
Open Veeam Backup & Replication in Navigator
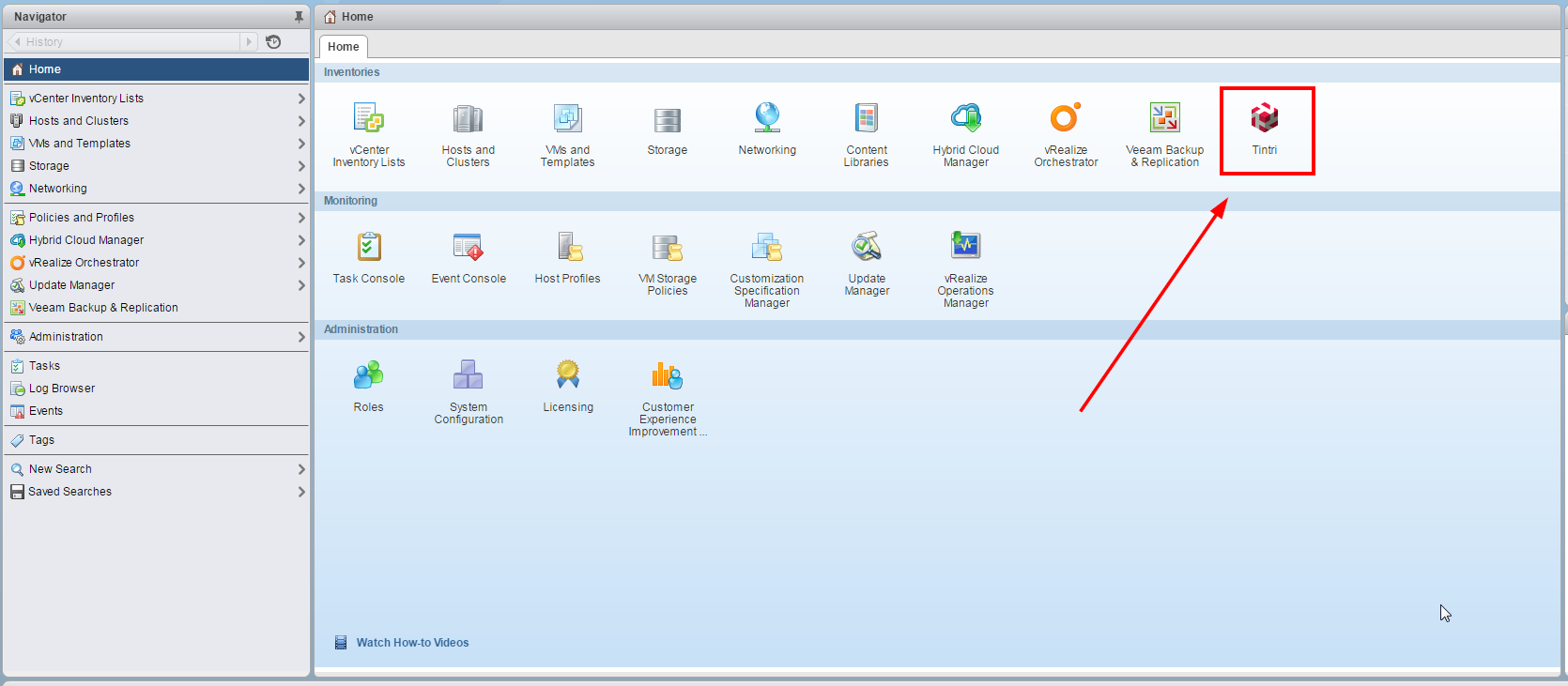[156, 308]
